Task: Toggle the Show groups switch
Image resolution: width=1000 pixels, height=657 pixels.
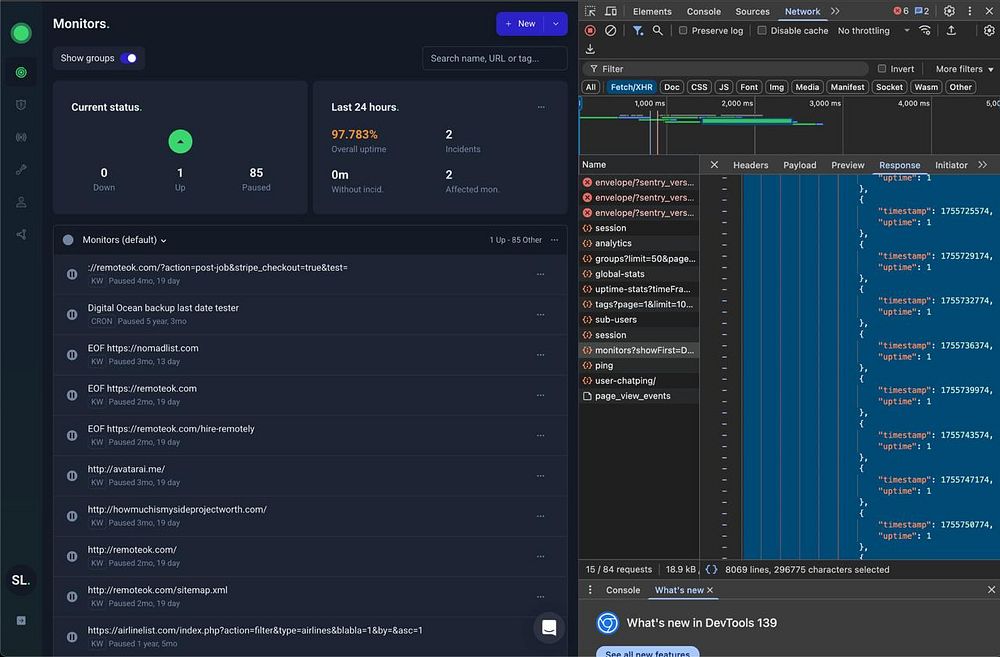Action: 129,58
